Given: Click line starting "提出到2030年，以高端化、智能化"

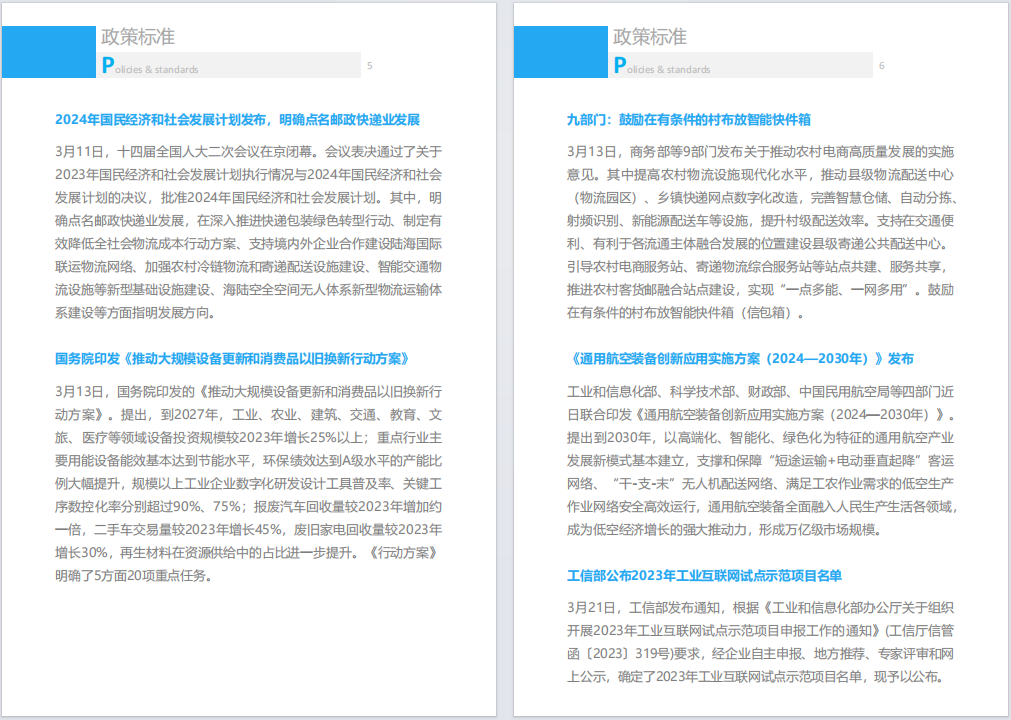Looking at the screenshot, I should (760, 438).
